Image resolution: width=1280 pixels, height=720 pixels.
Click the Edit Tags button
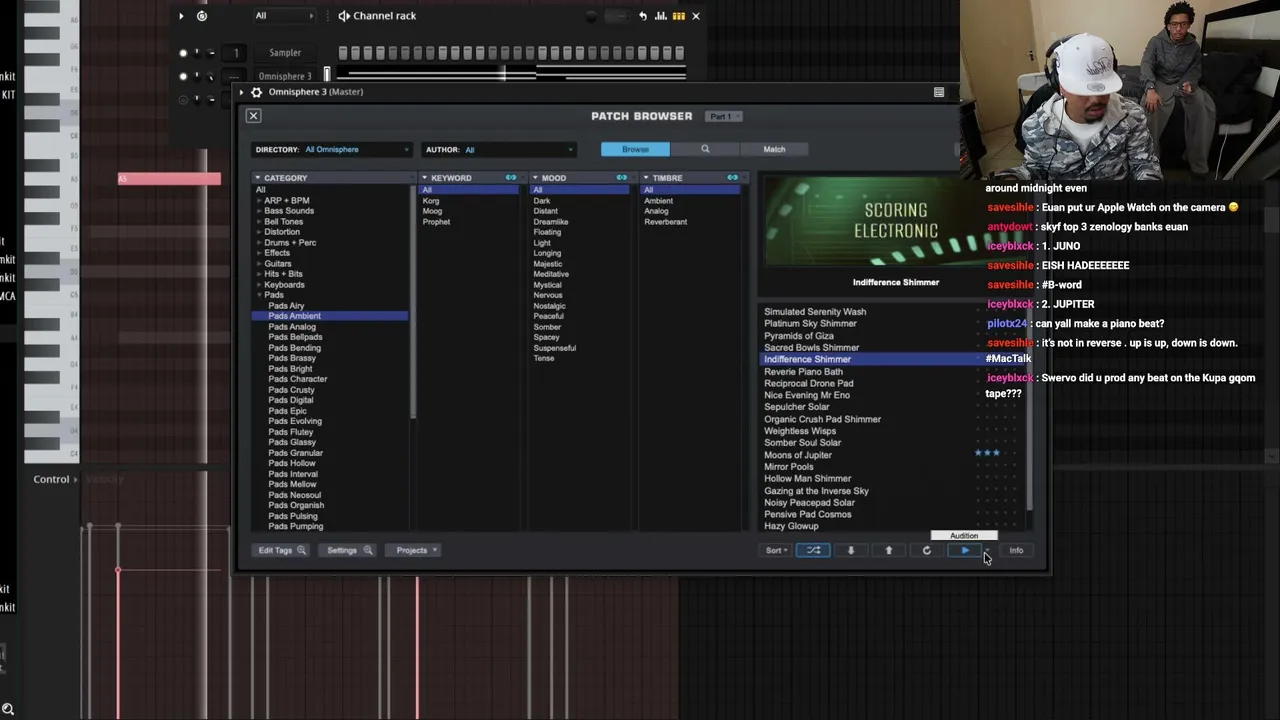click(x=282, y=551)
